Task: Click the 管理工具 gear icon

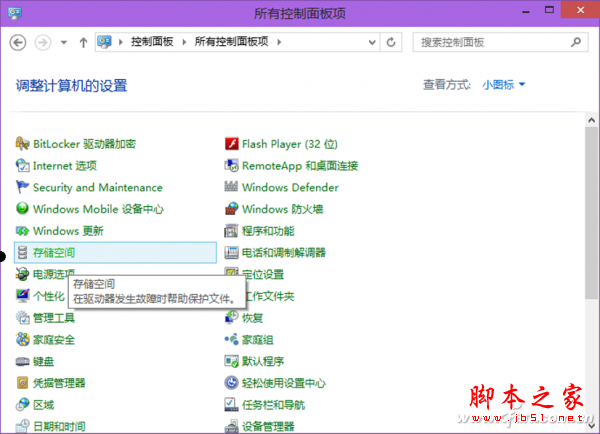Action: click(23, 318)
